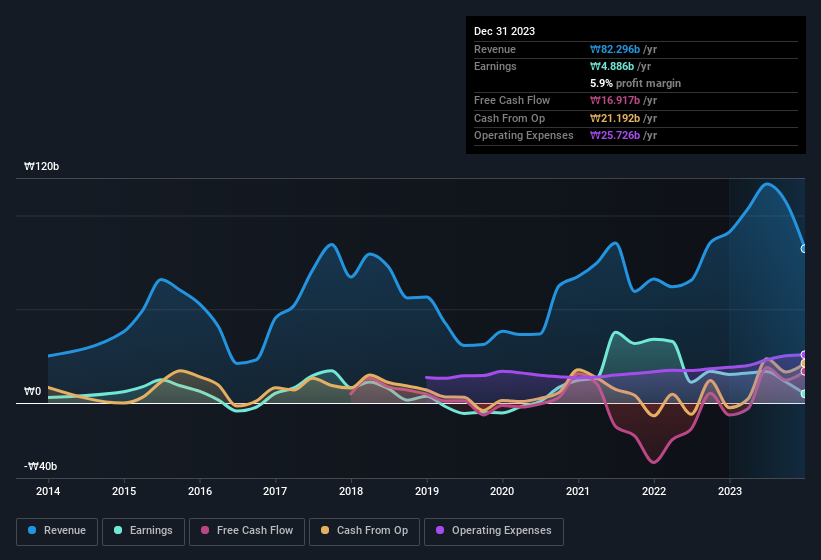This screenshot has height=560, width=821.
Task: Click the ₩25.726b operating expenses value
Action: pos(615,136)
